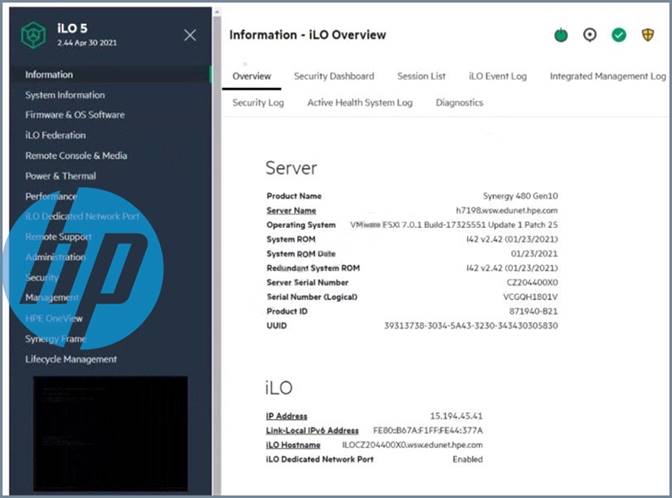This screenshot has width=672, height=498.
Task: Click the IPv6 address value FE80::B67A
Action: [x=428, y=430]
